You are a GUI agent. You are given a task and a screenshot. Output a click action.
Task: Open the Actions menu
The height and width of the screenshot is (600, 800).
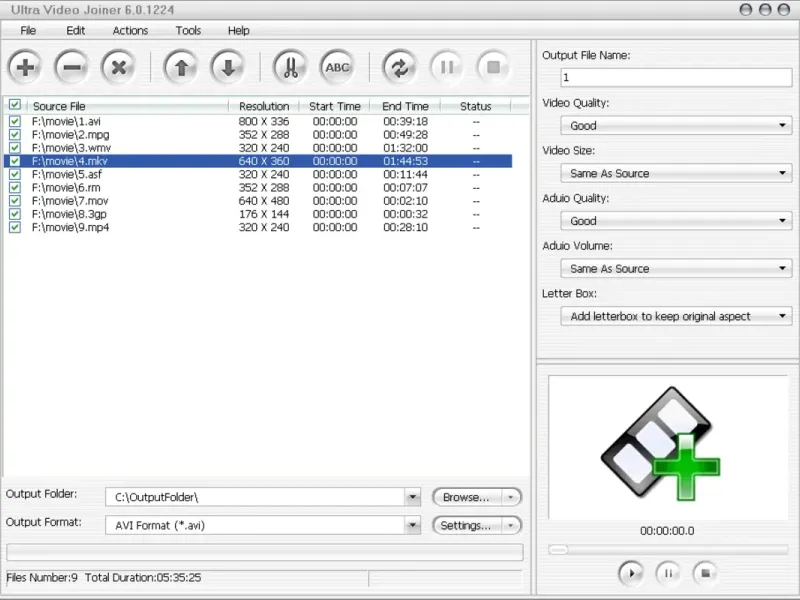[x=130, y=31]
